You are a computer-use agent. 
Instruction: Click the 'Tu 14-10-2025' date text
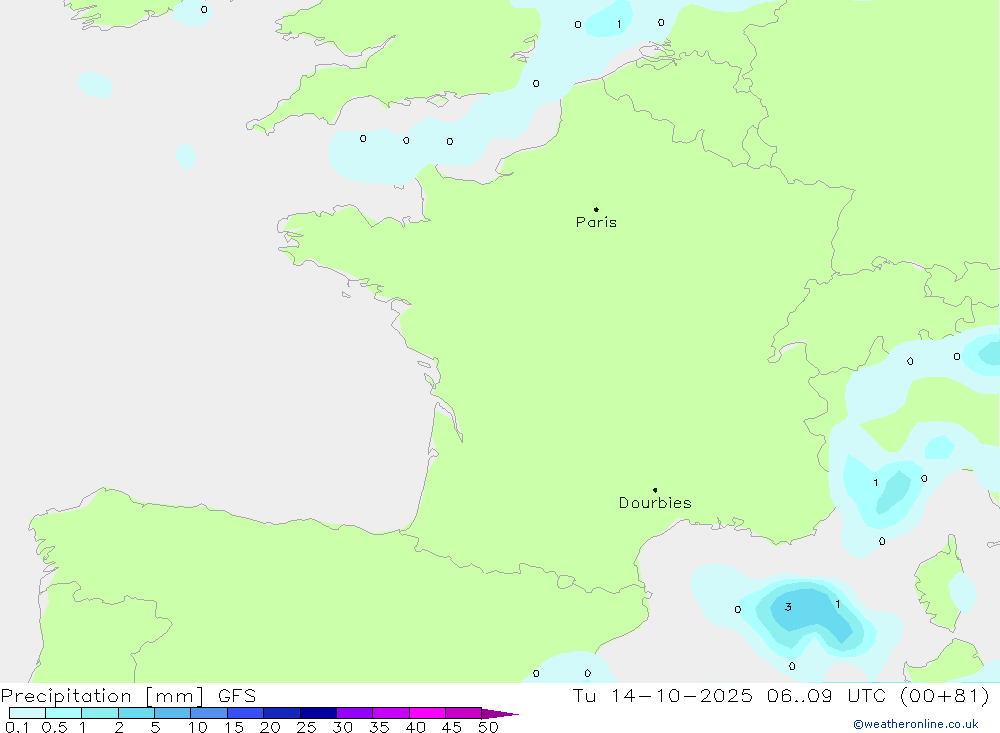click(662, 696)
